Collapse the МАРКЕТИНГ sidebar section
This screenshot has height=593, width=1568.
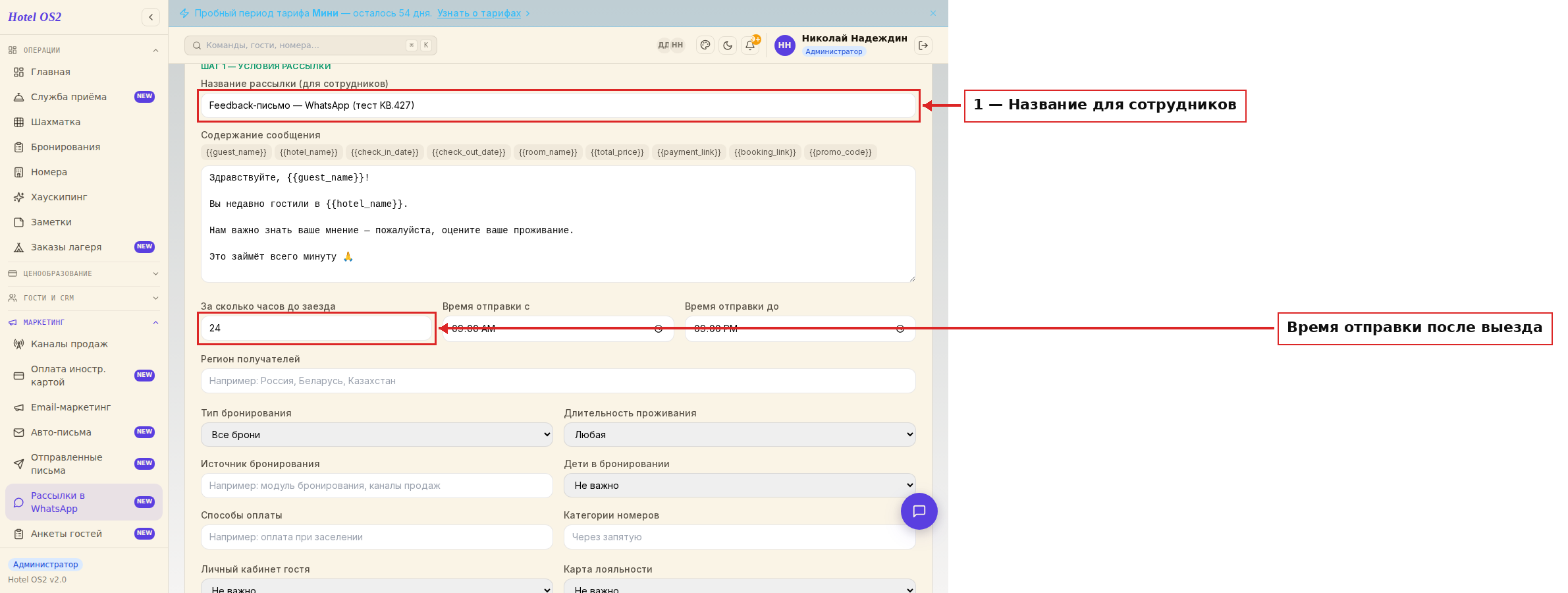coord(84,322)
